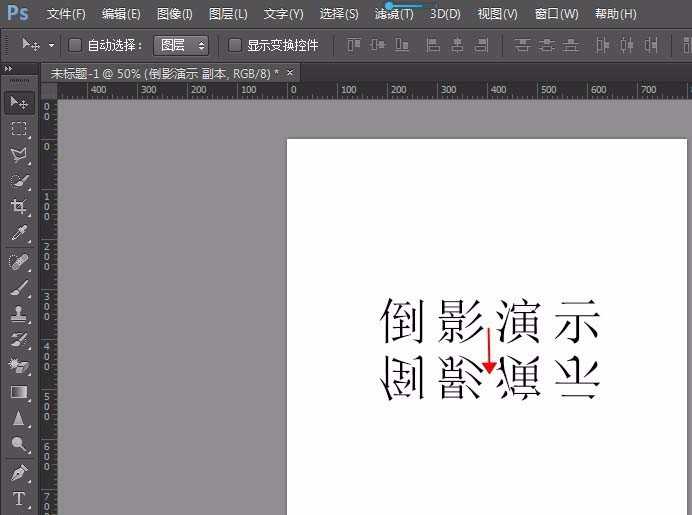692x515 pixels.
Task: Expand the toolbox with double-arrow button
Action: point(8,69)
